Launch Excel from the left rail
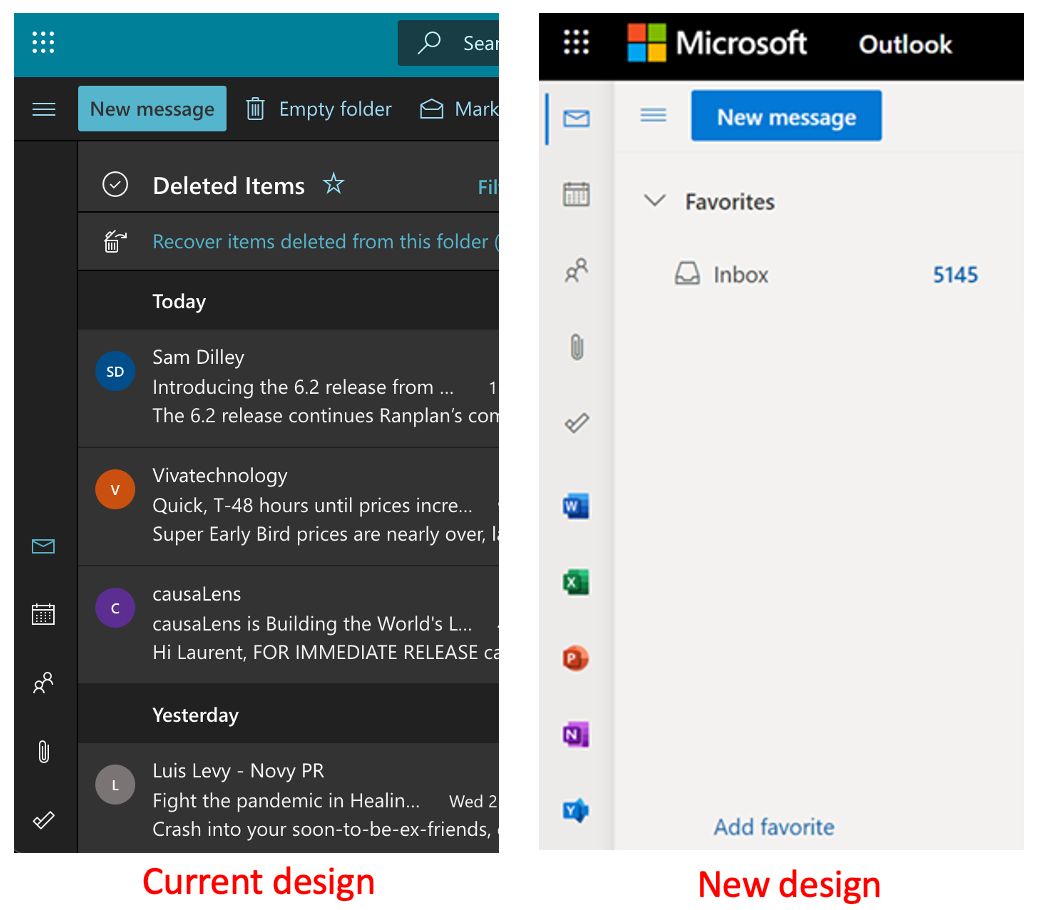Image resolution: width=1042 pixels, height=910 pixels. 575,582
